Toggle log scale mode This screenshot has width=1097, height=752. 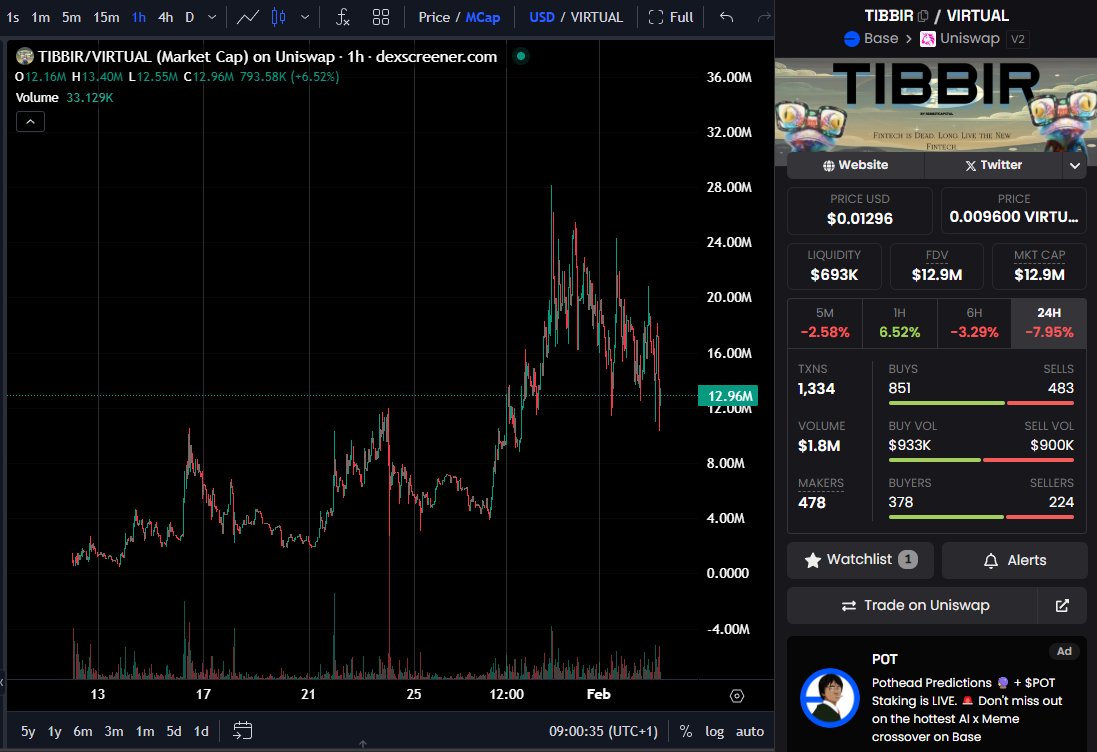coord(714,732)
